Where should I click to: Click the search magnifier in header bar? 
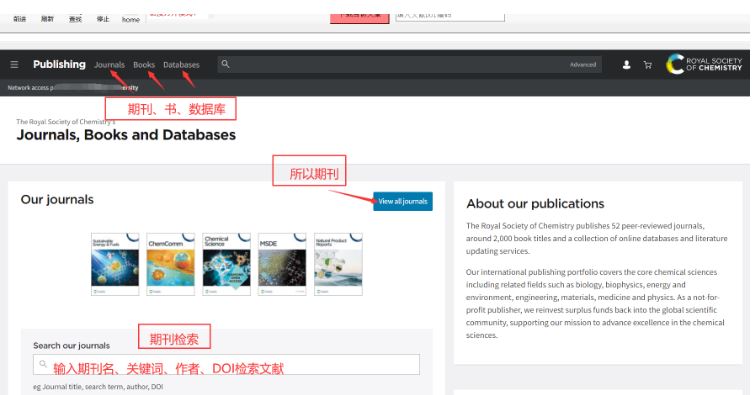tap(225, 64)
